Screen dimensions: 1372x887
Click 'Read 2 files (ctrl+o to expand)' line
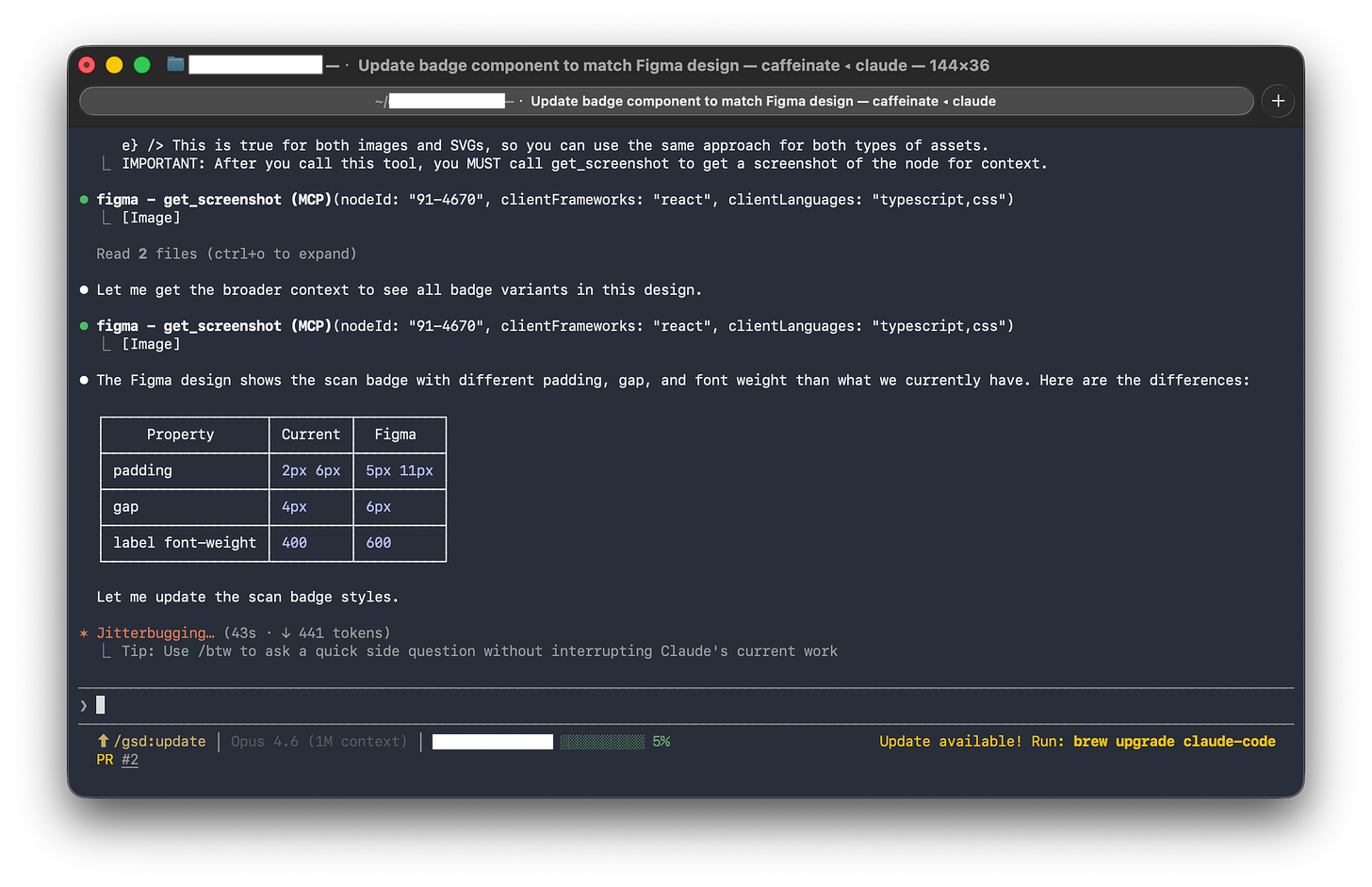[x=226, y=254]
